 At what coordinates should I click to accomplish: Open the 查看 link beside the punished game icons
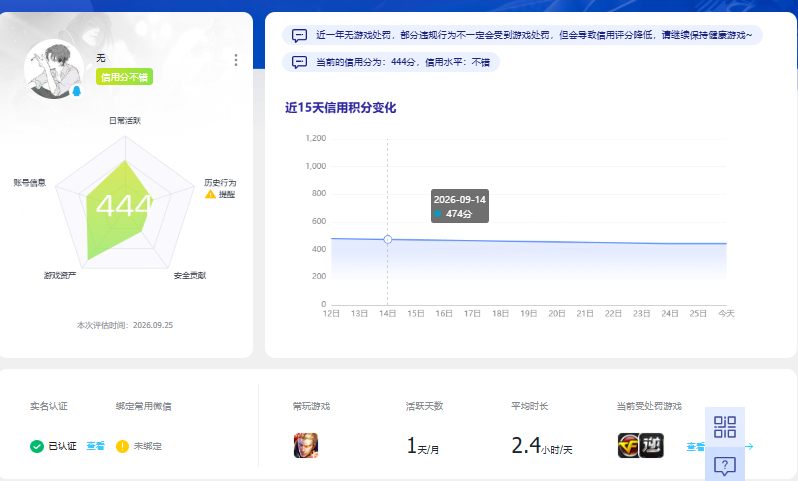[695, 446]
